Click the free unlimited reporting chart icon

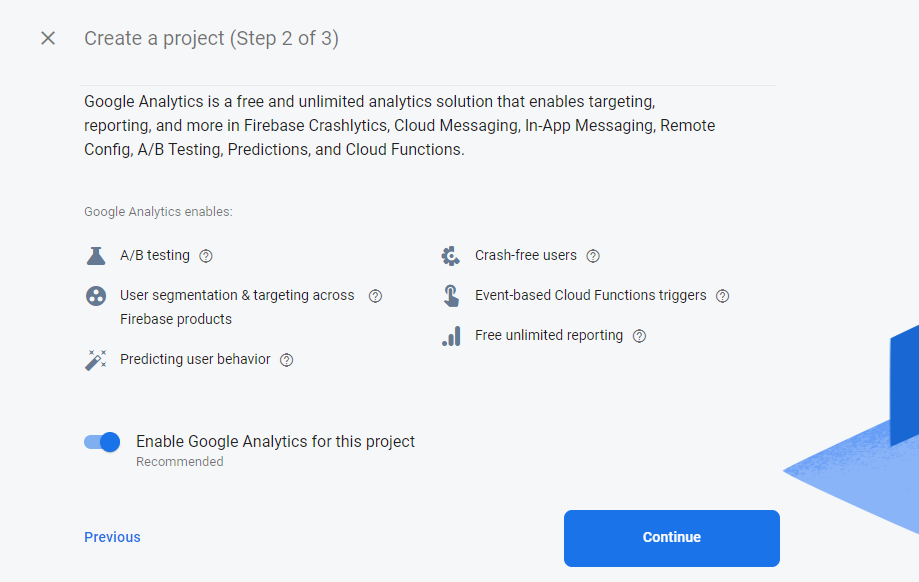(451, 336)
